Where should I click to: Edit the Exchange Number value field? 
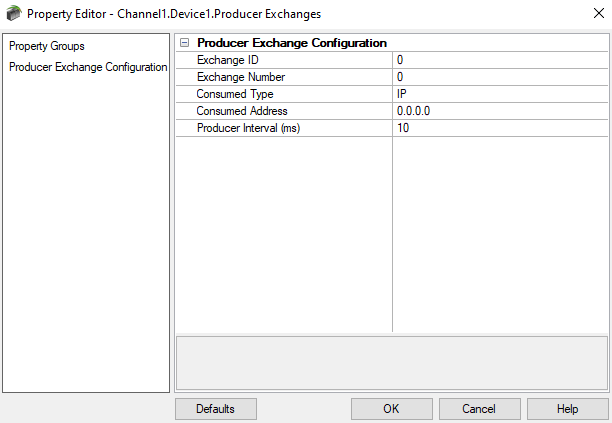pyautogui.click(x=500, y=77)
